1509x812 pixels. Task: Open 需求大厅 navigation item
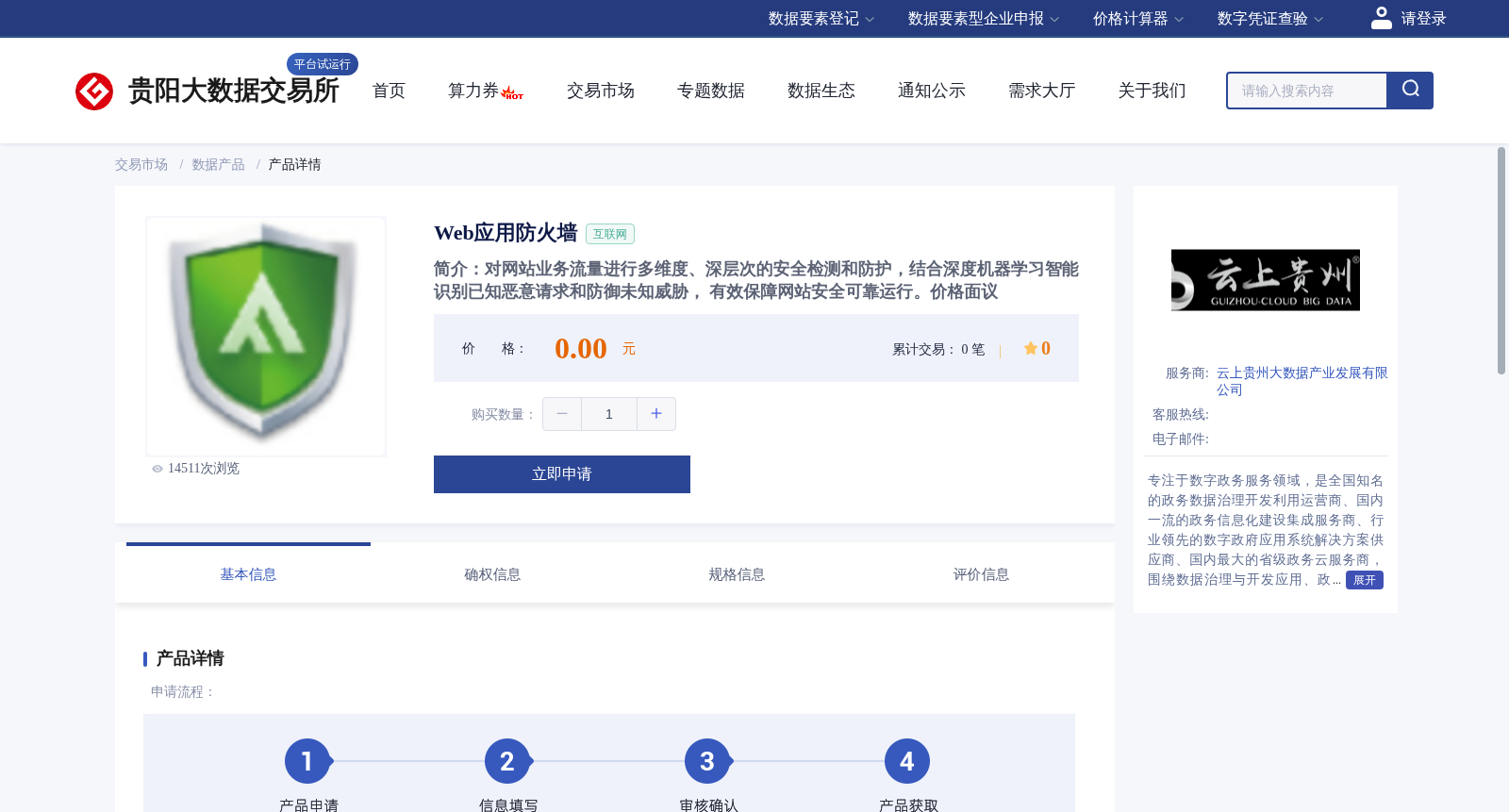point(1042,91)
